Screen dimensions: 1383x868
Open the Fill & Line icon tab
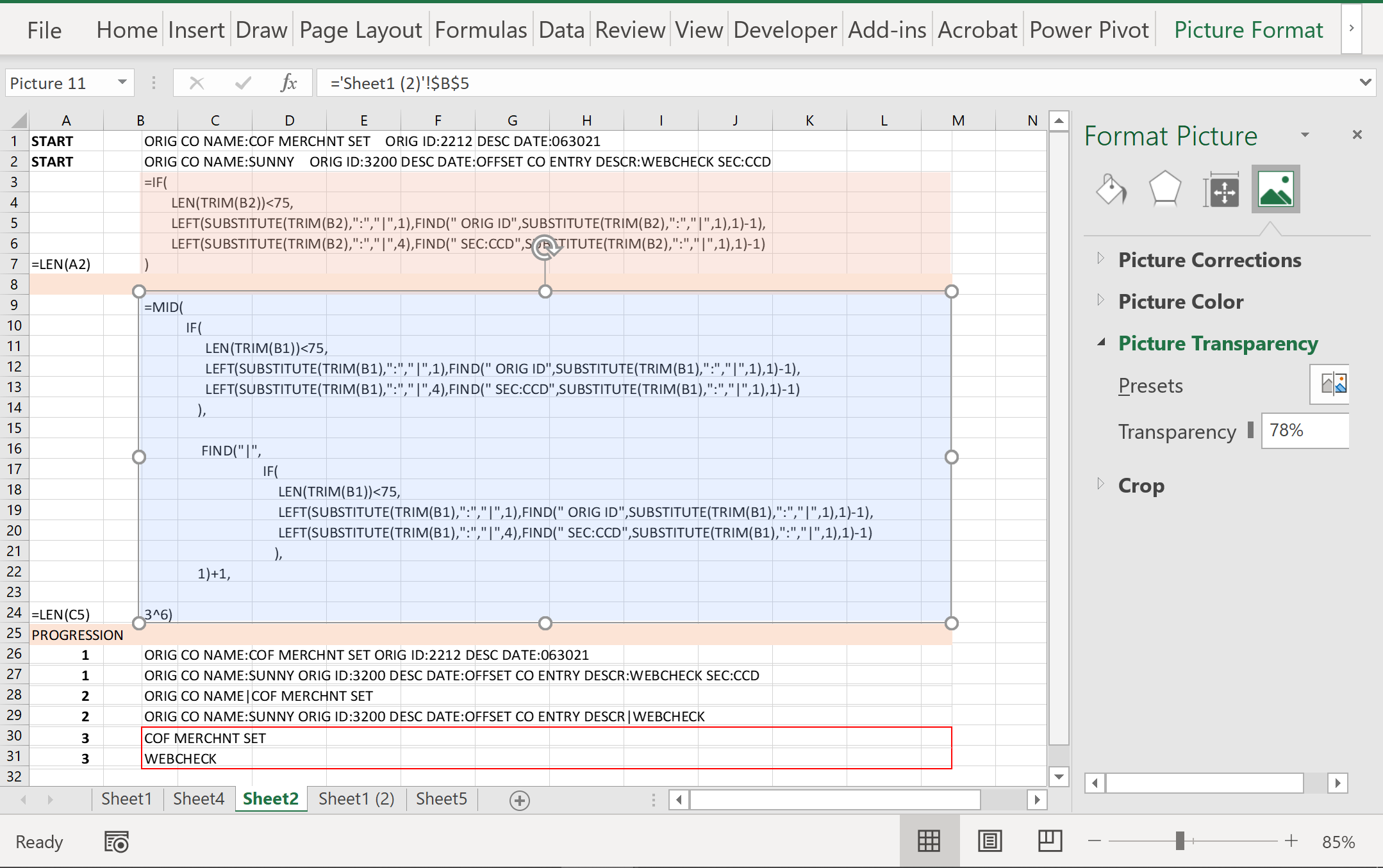(1111, 190)
